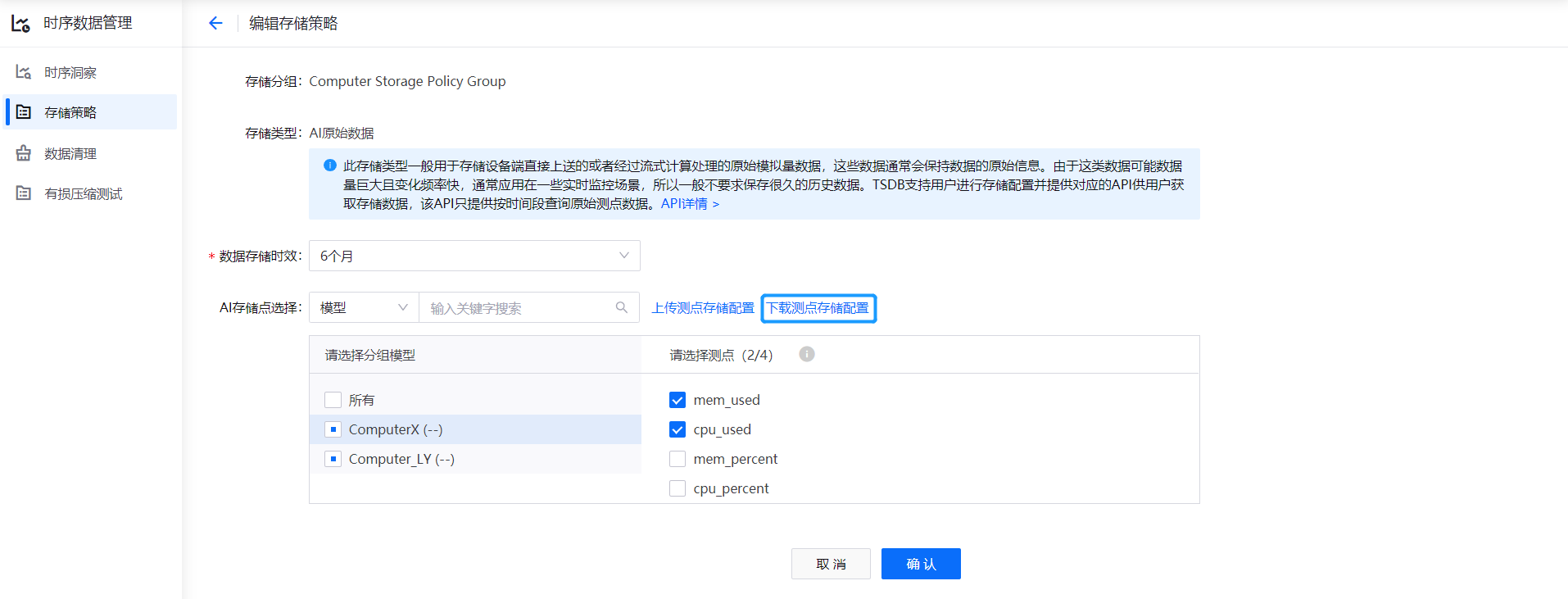
Task: Open 有损压缩测试 menu item
Action: [91, 193]
